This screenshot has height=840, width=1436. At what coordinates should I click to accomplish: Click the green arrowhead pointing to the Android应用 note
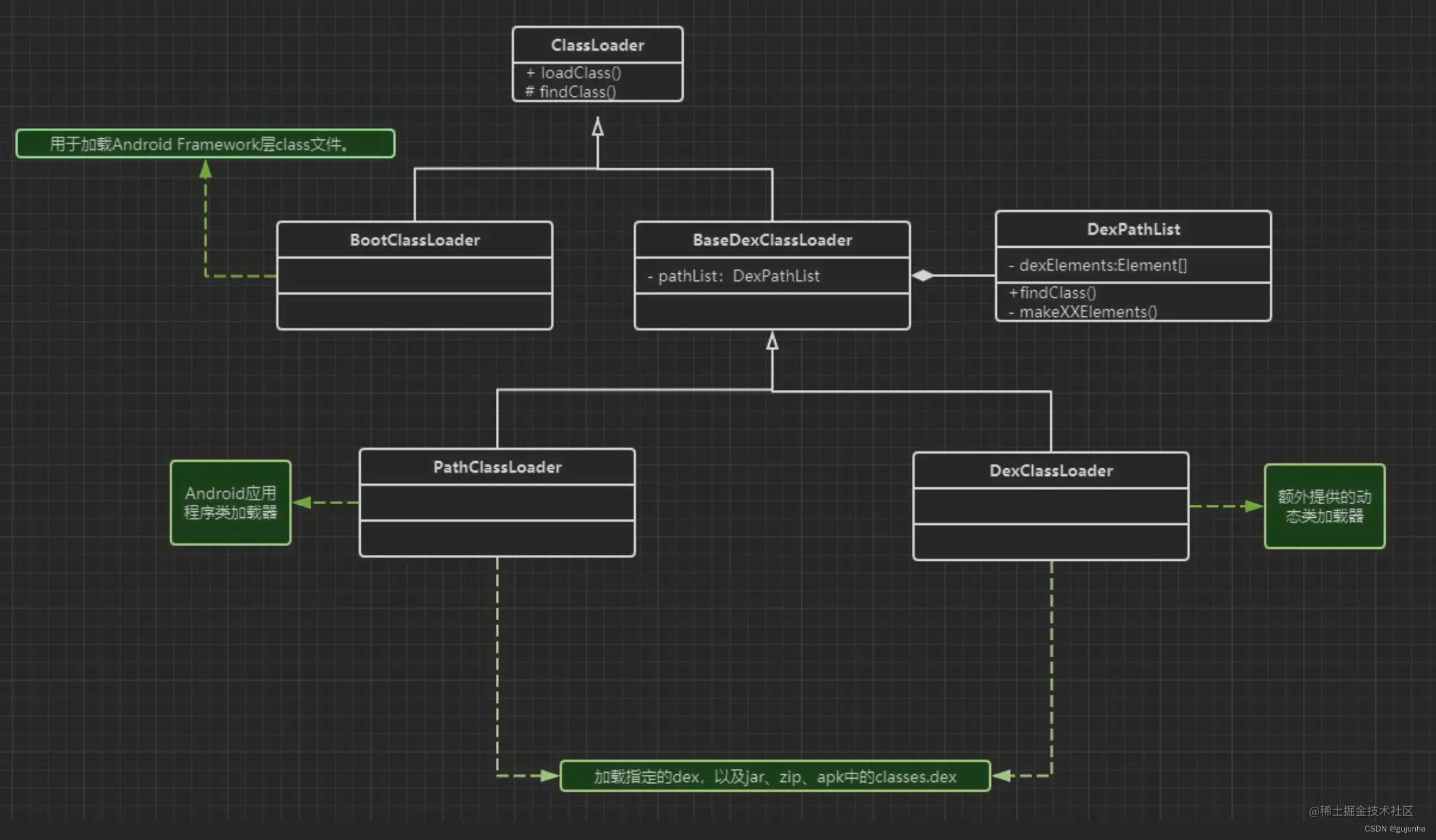point(302,502)
